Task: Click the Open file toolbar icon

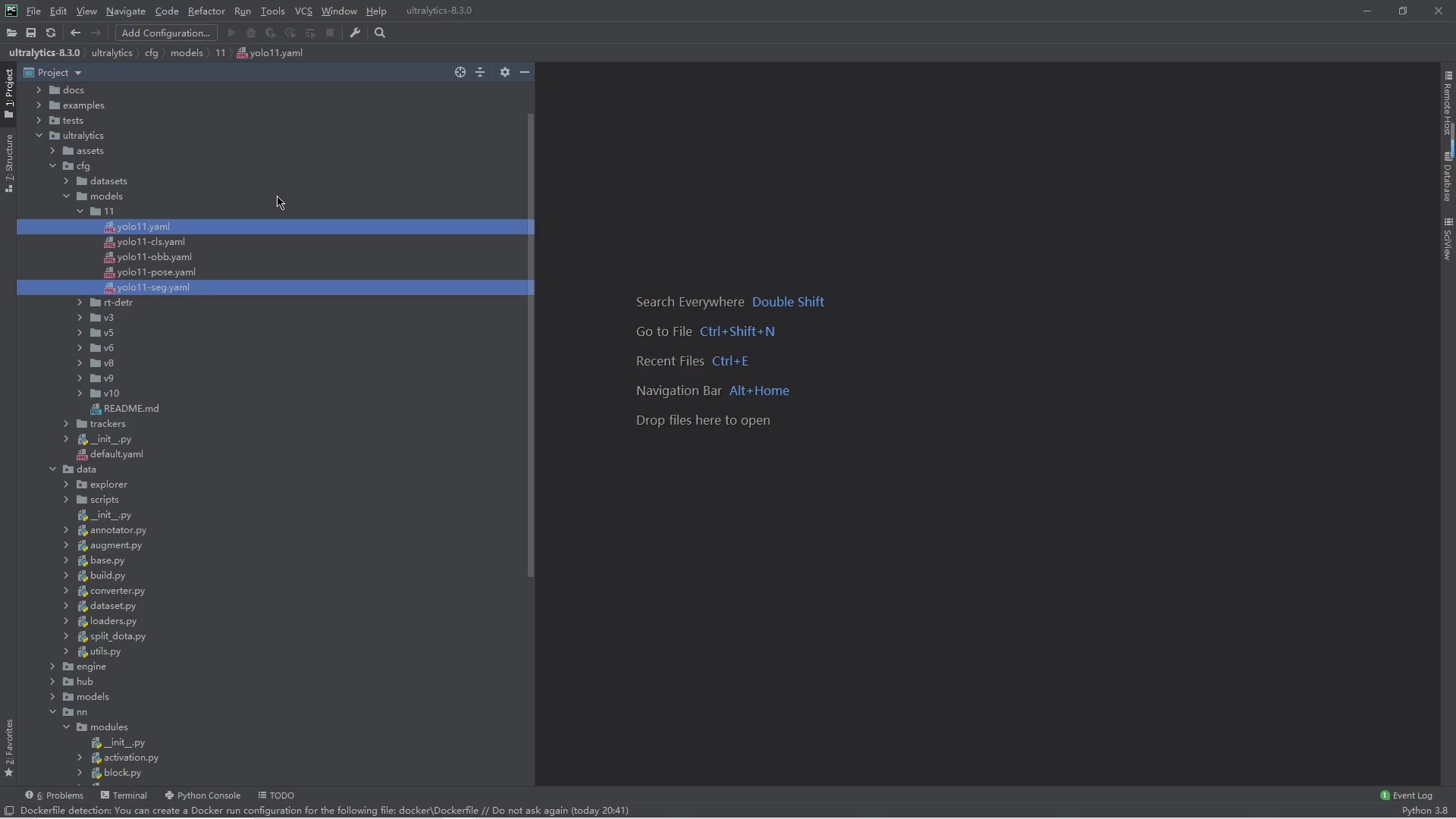Action: [11, 33]
